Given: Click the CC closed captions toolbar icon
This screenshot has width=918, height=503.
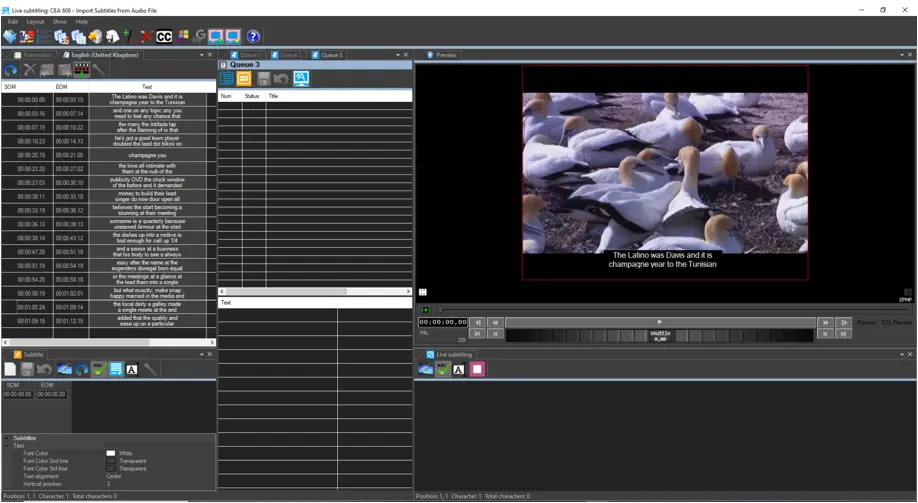Looking at the screenshot, I should 164,37.
